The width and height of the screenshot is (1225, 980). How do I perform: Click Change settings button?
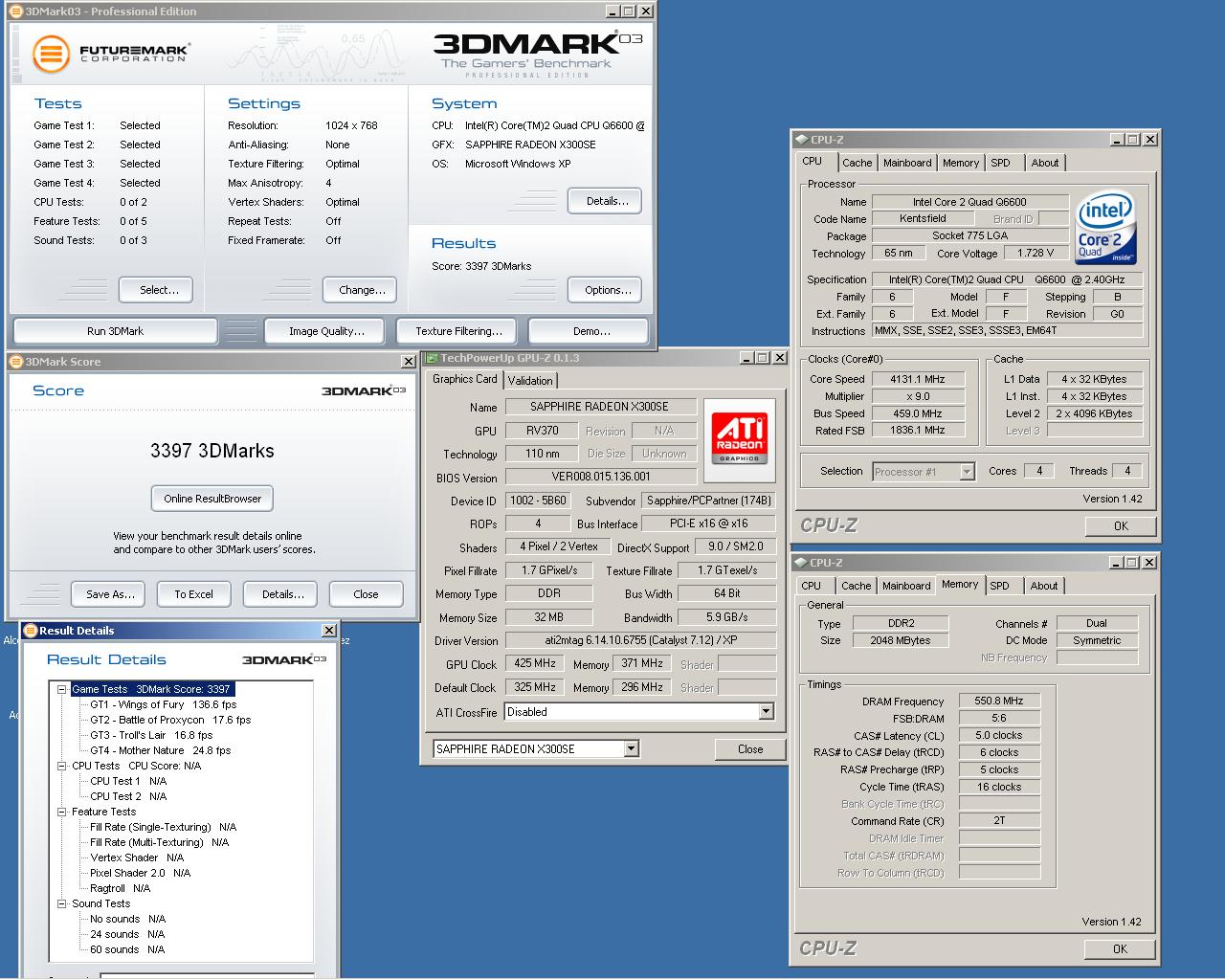point(361,290)
